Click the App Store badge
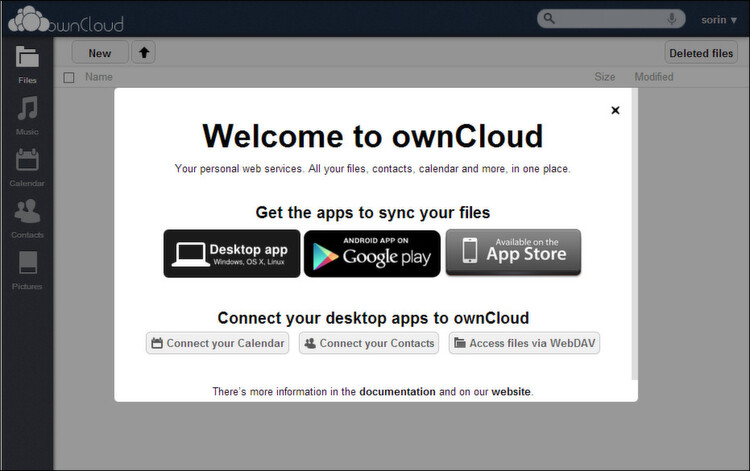750x471 pixels. [513, 253]
